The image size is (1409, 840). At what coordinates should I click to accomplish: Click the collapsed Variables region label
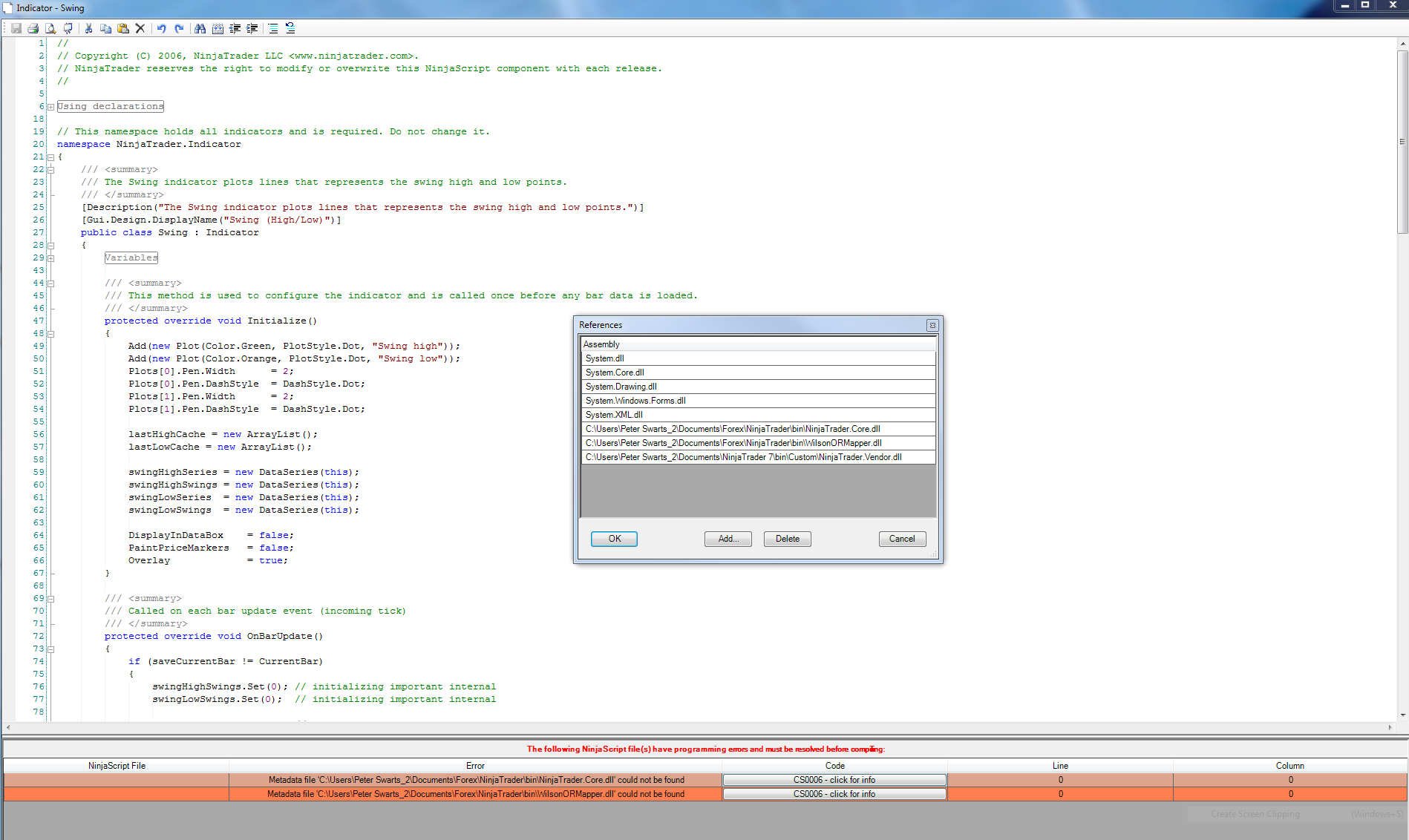click(x=131, y=258)
